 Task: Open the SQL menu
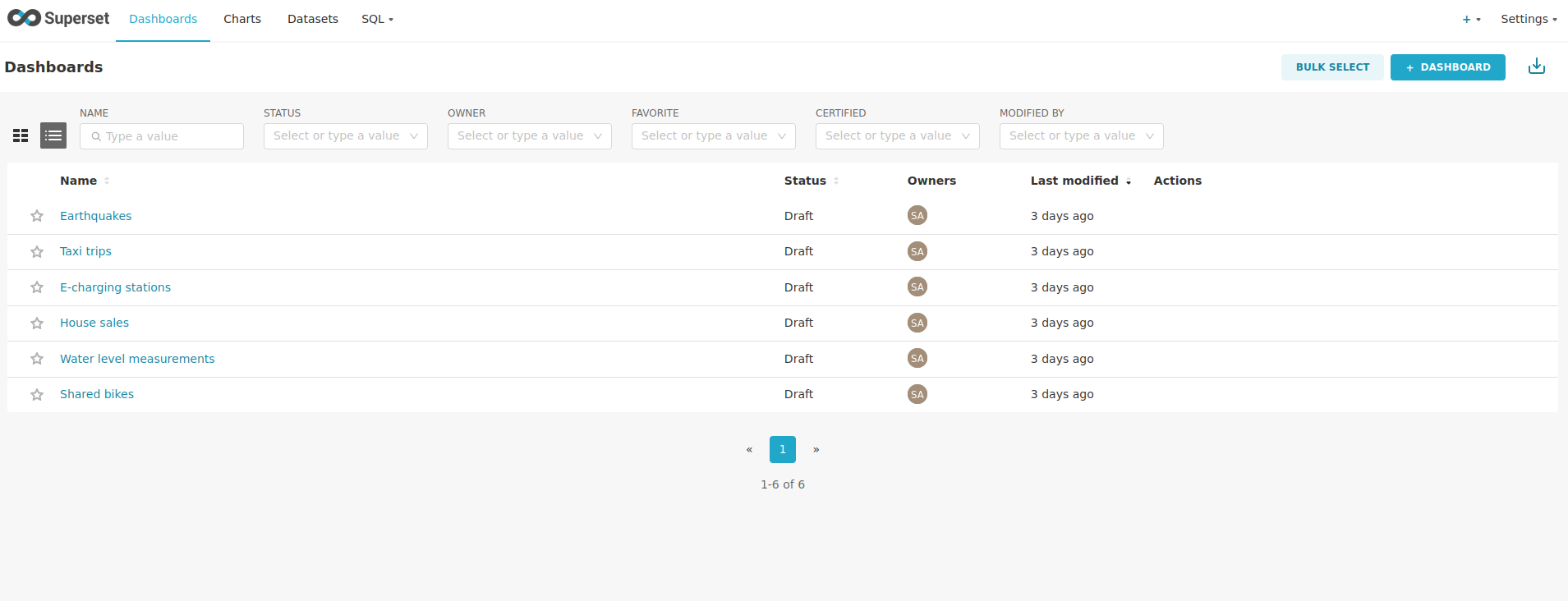click(377, 19)
